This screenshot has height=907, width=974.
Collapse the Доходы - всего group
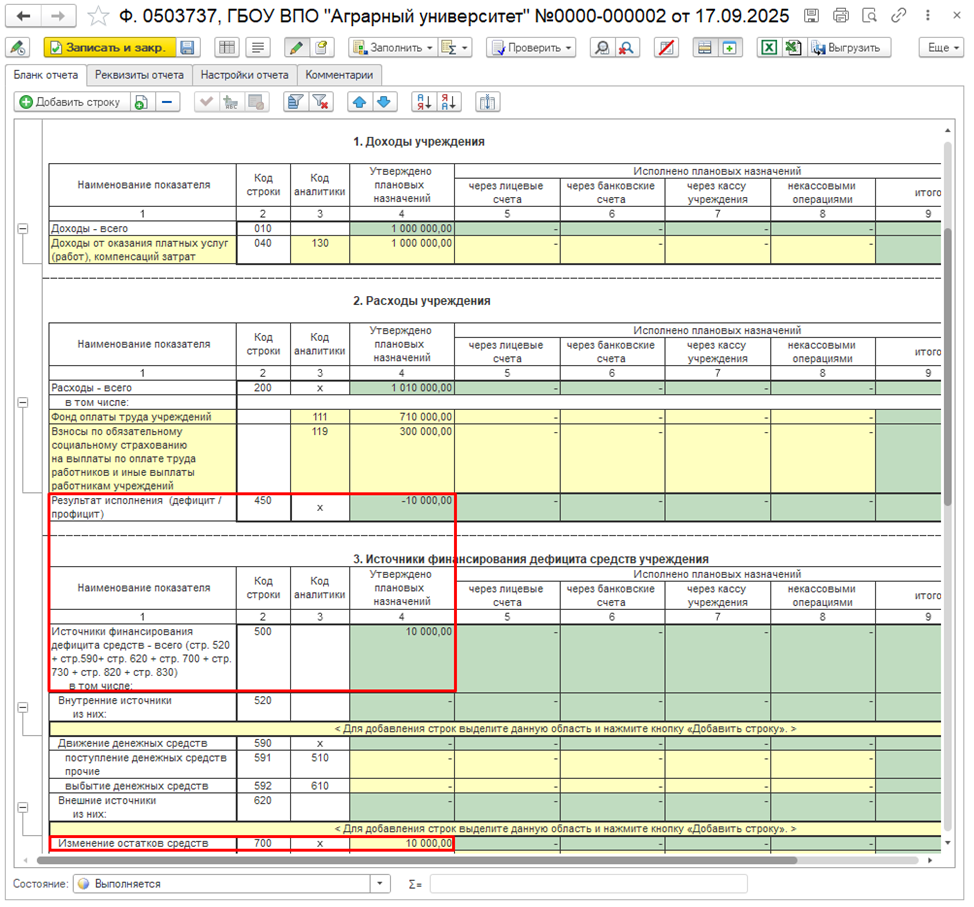tap(23, 229)
